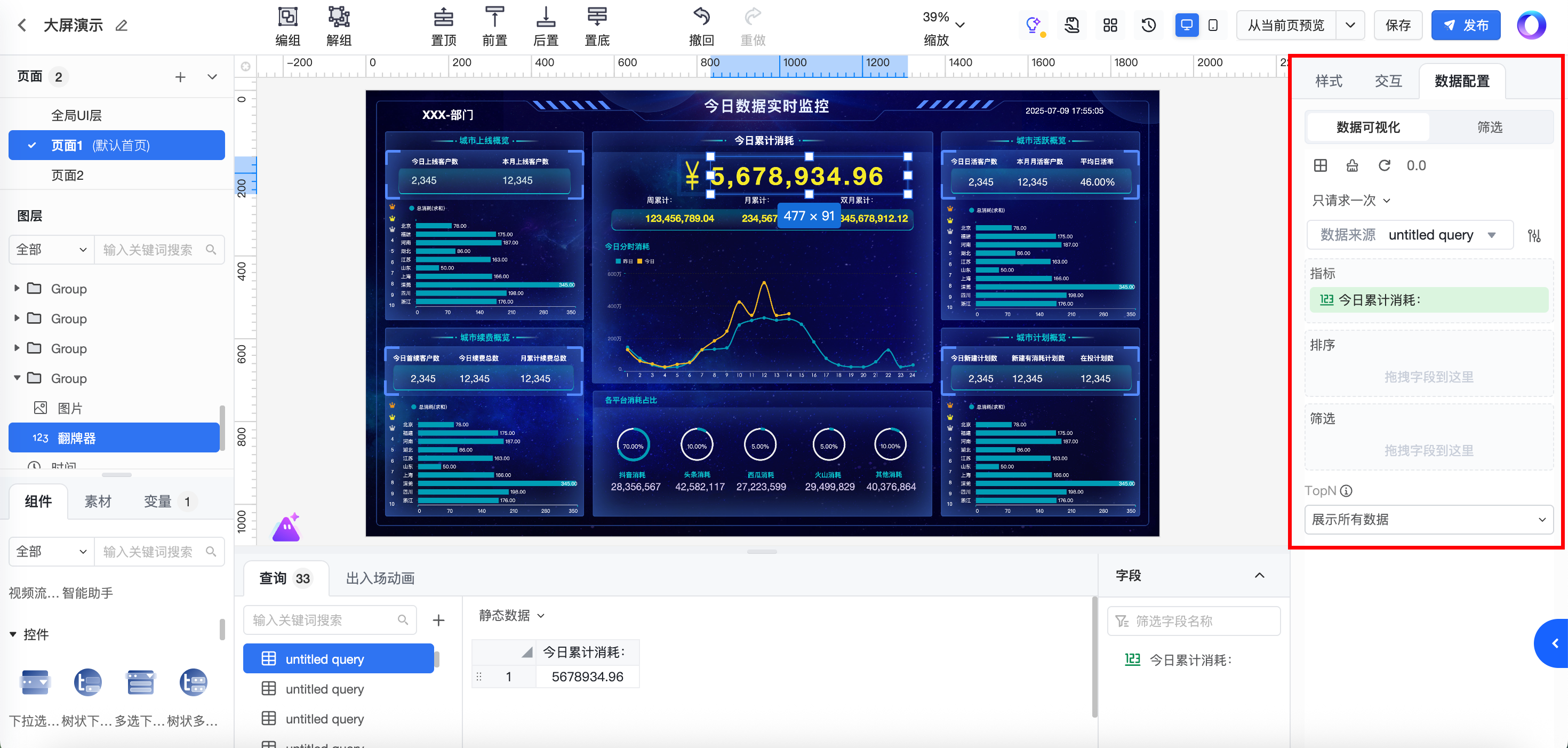Edit the 大屏演示 title with the pencil icon

[x=122, y=26]
